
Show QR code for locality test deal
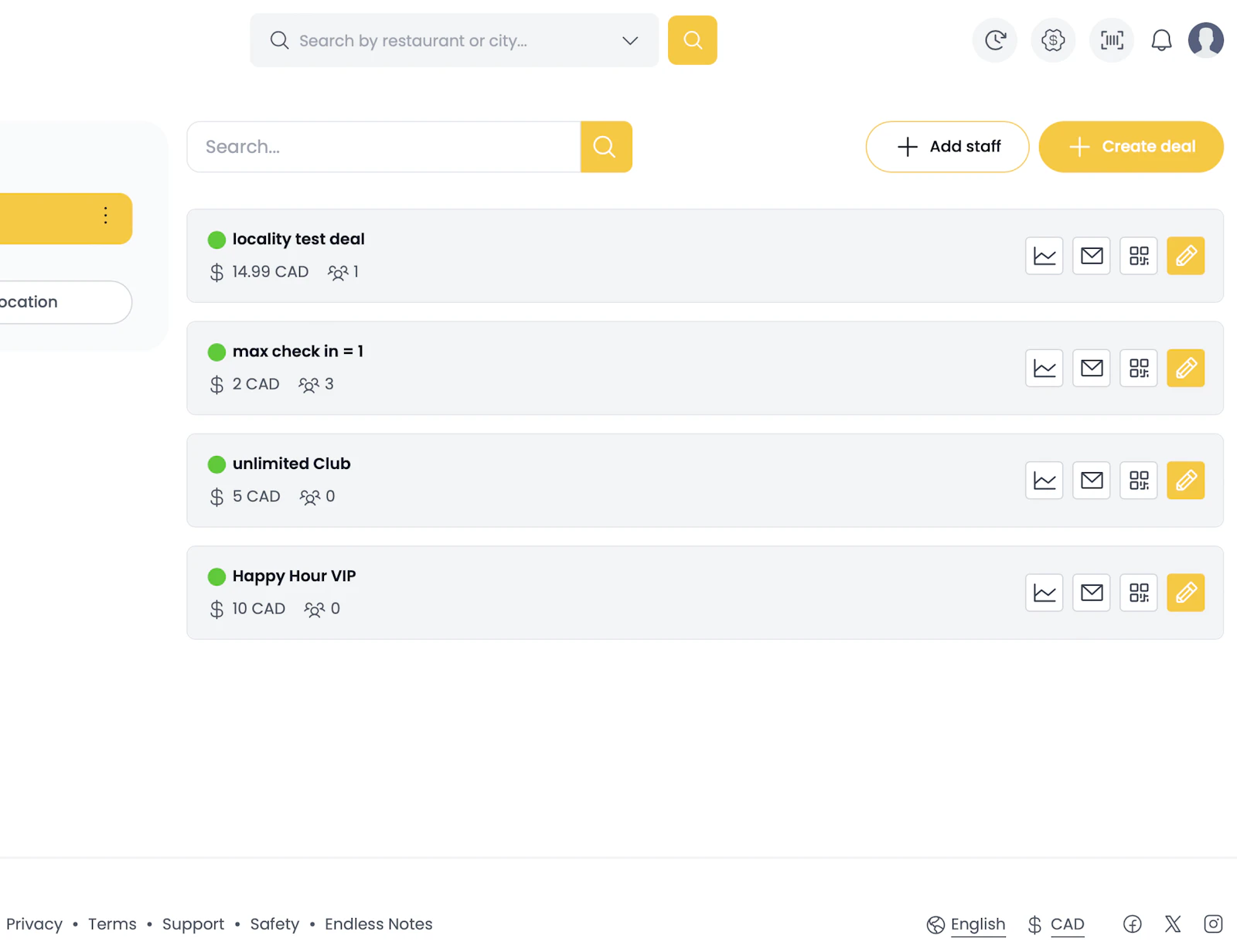1138,256
